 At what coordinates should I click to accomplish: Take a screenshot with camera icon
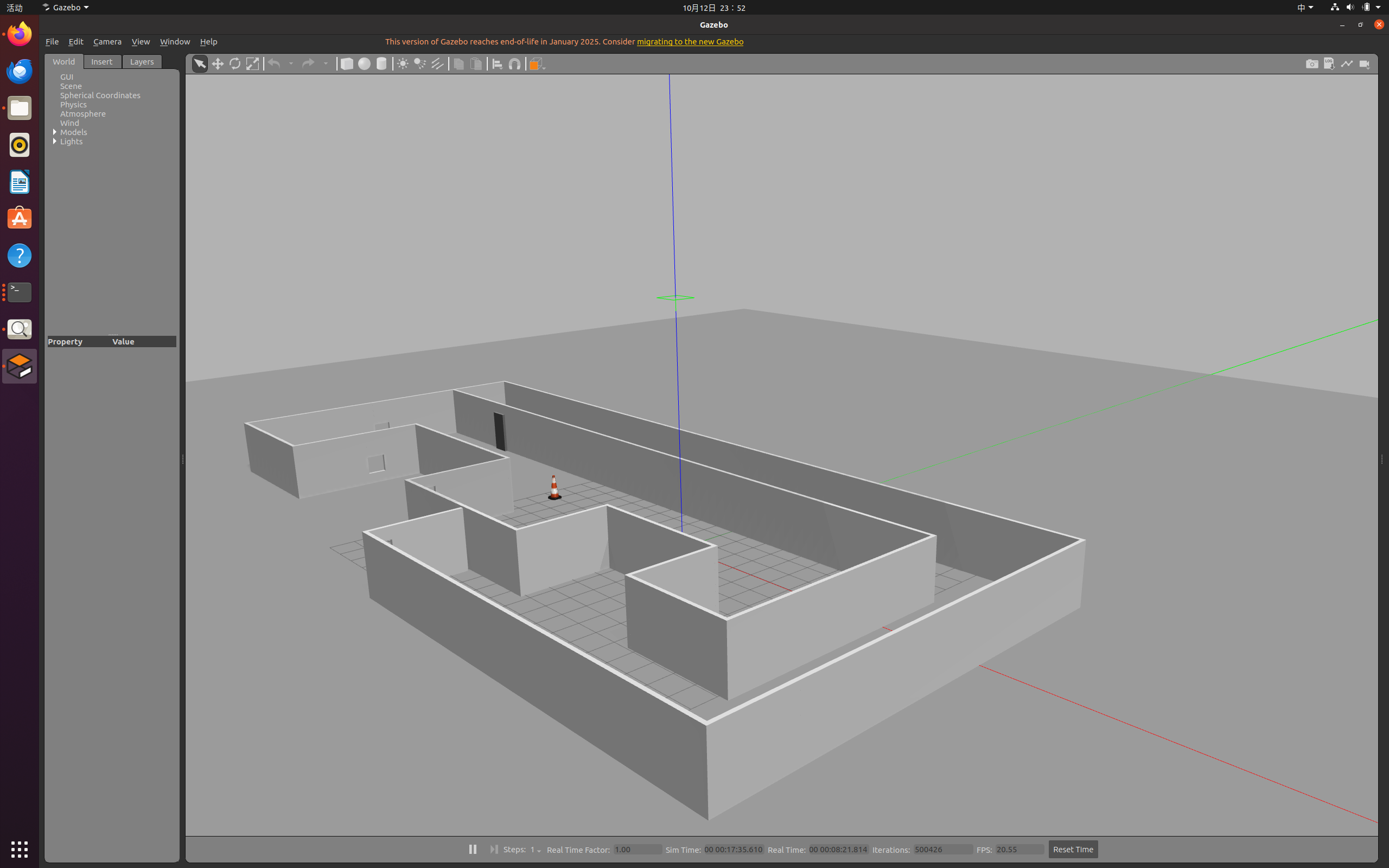1312,63
